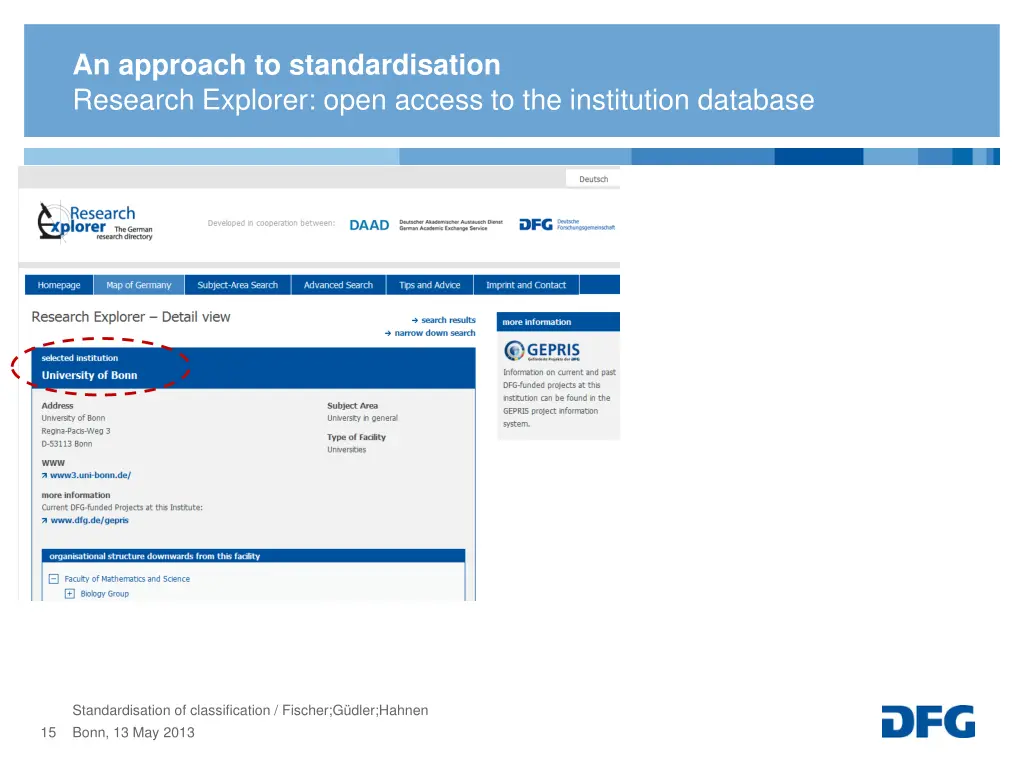Viewport: 1024px width, 768px height.
Task: Click the slide title 'An approach to standardisation'
Action: [287, 65]
